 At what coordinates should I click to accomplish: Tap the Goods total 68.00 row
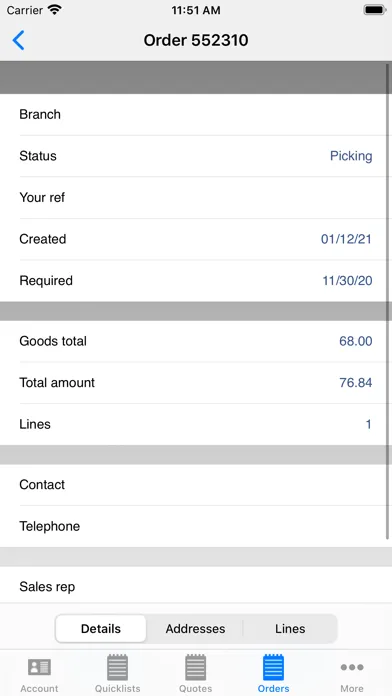tap(196, 341)
